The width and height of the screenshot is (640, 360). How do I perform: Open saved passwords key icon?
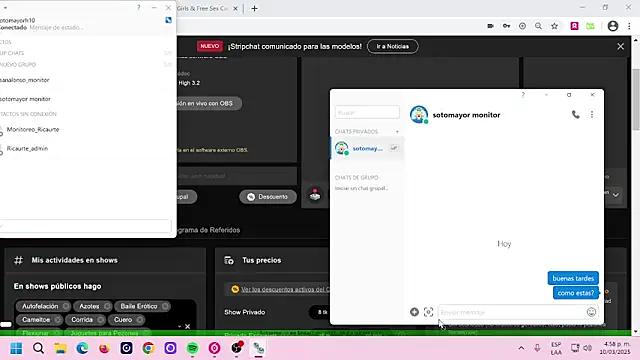click(x=506, y=26)
